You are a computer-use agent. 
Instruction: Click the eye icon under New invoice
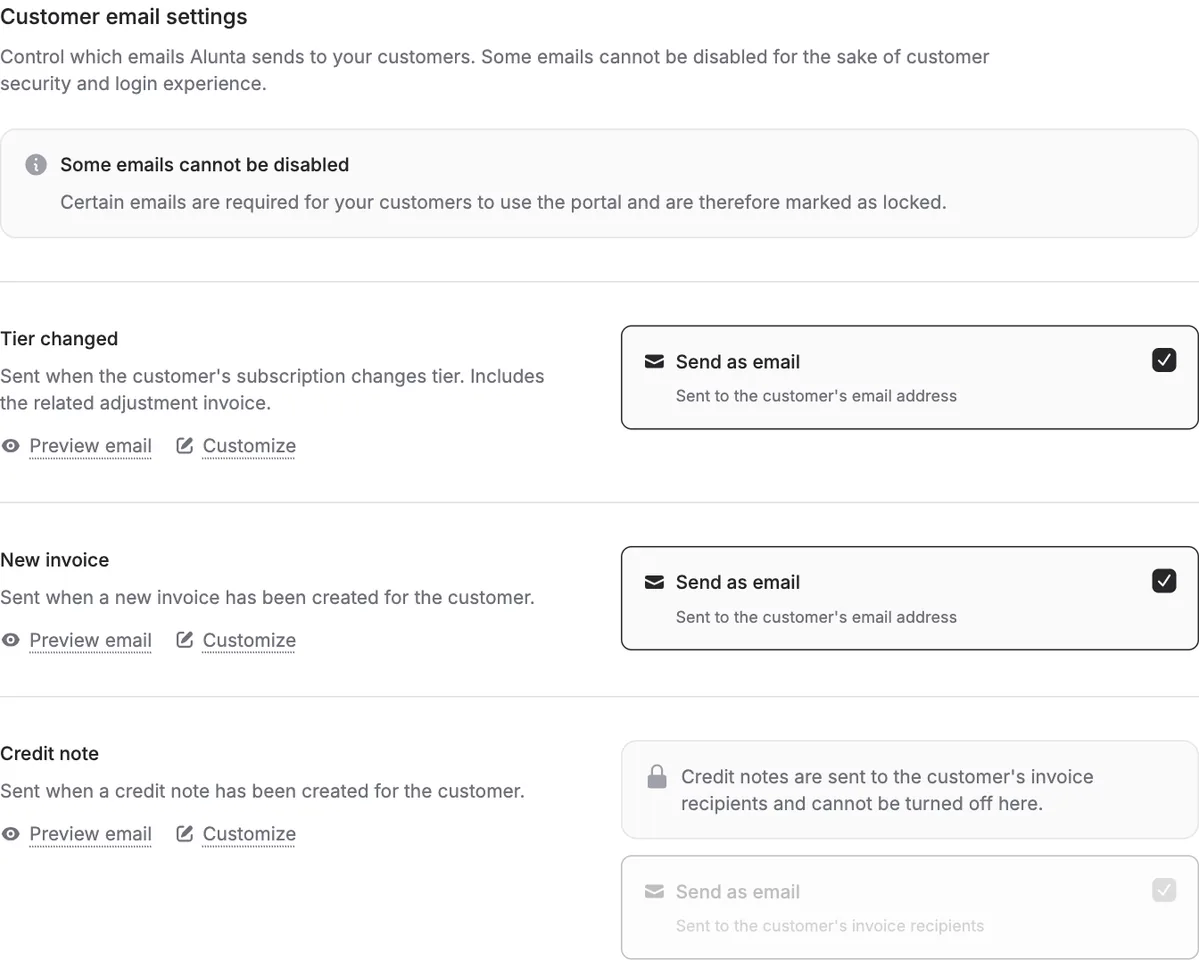(x=11, y=640)
